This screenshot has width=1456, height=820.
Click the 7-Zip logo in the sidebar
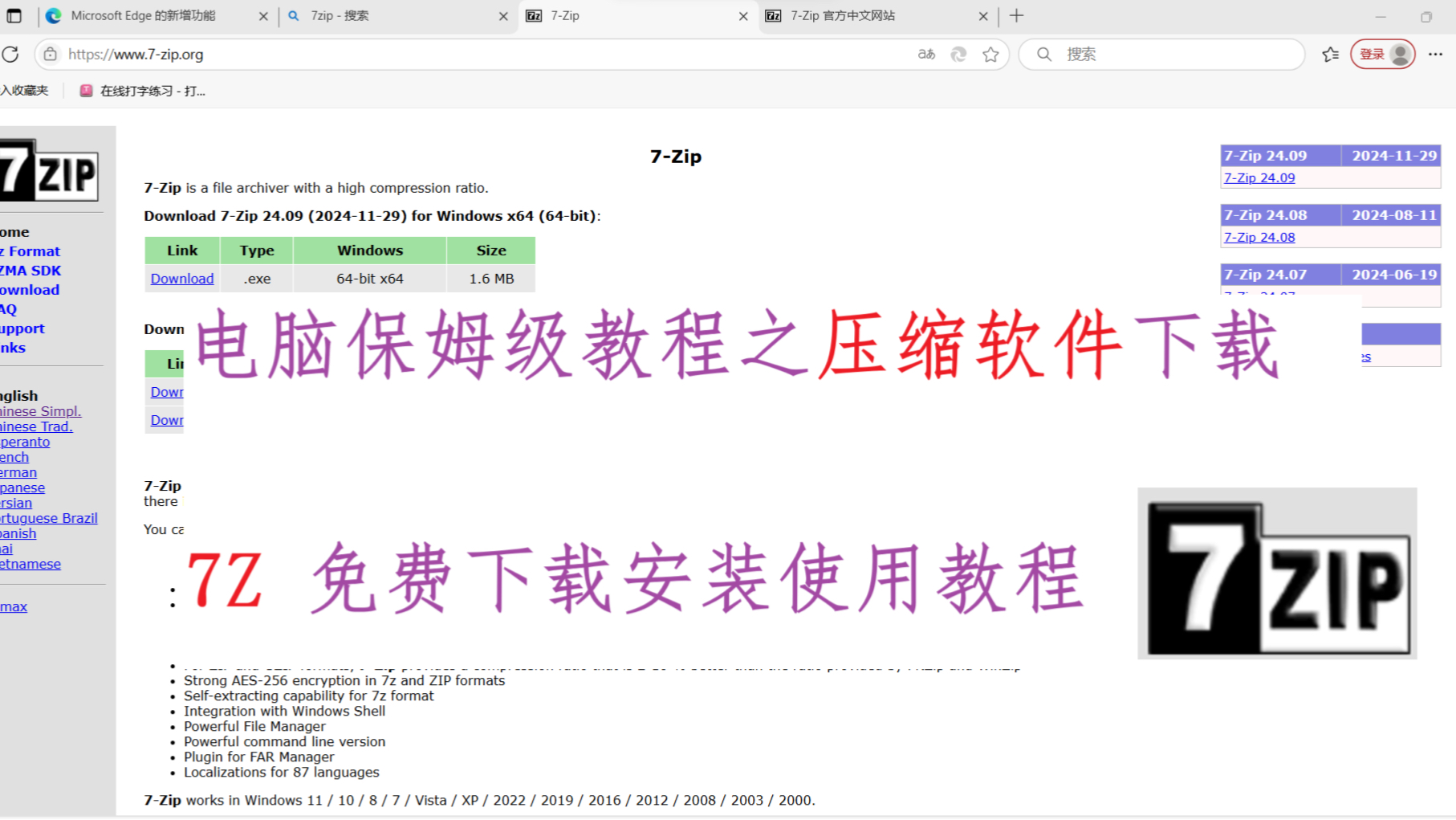point(49,170)
